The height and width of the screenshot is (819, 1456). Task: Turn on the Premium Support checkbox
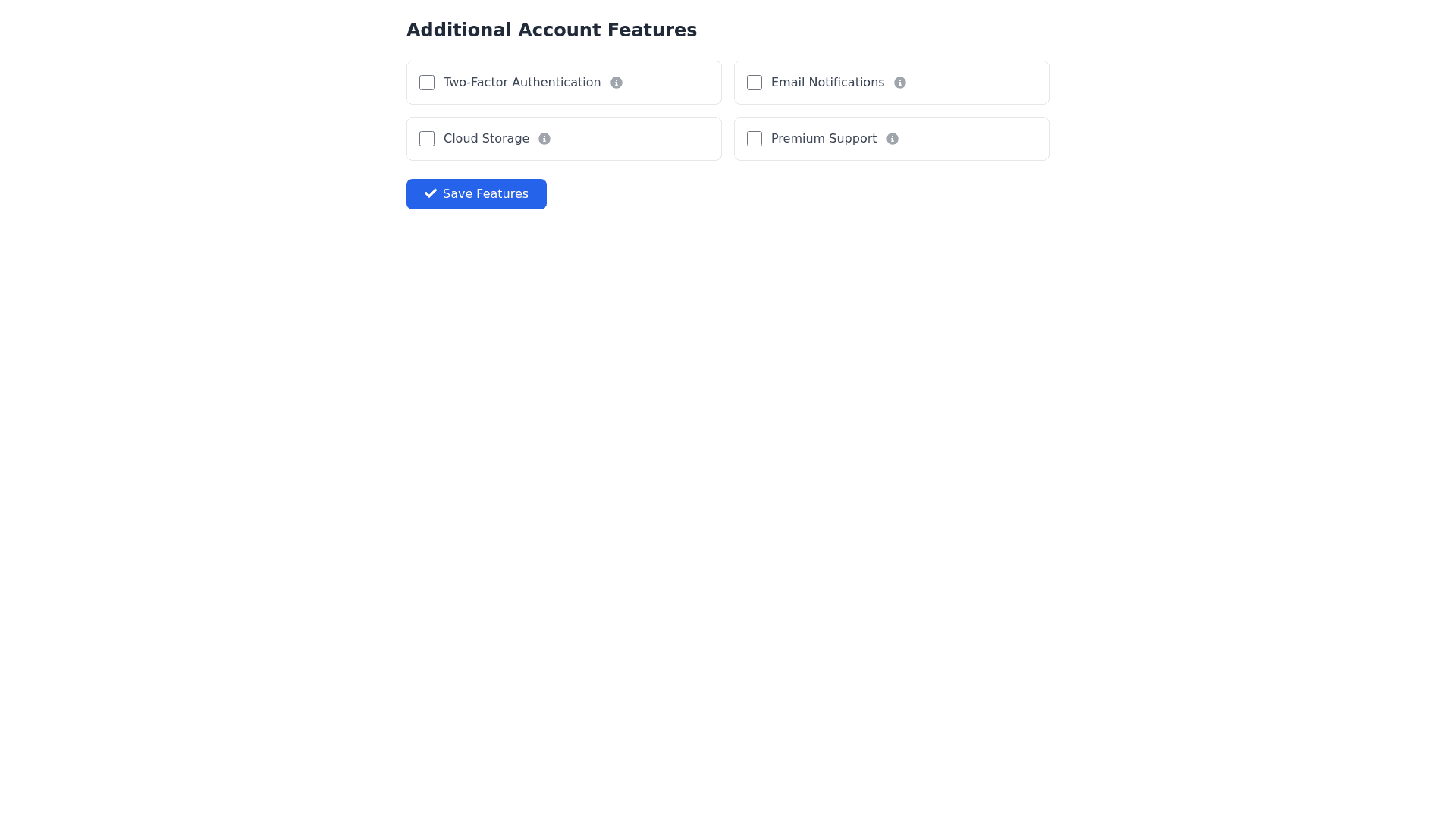coord(755,139)
